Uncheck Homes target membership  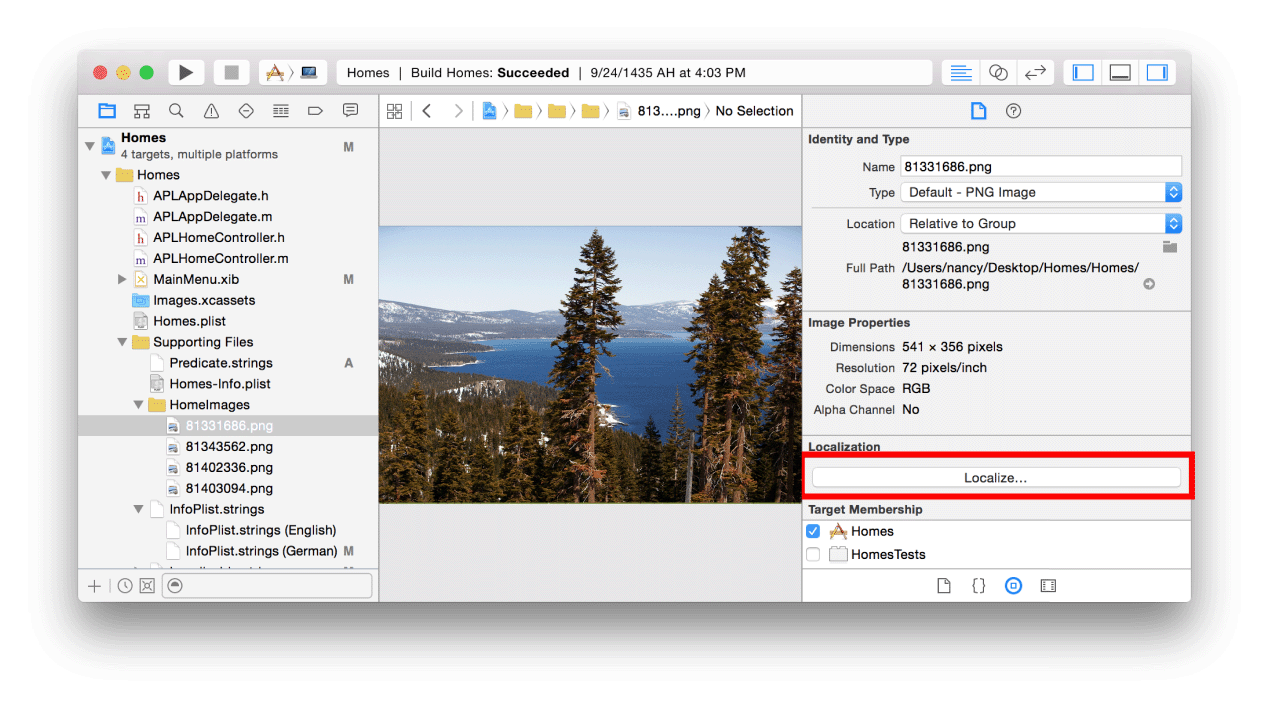813,532
